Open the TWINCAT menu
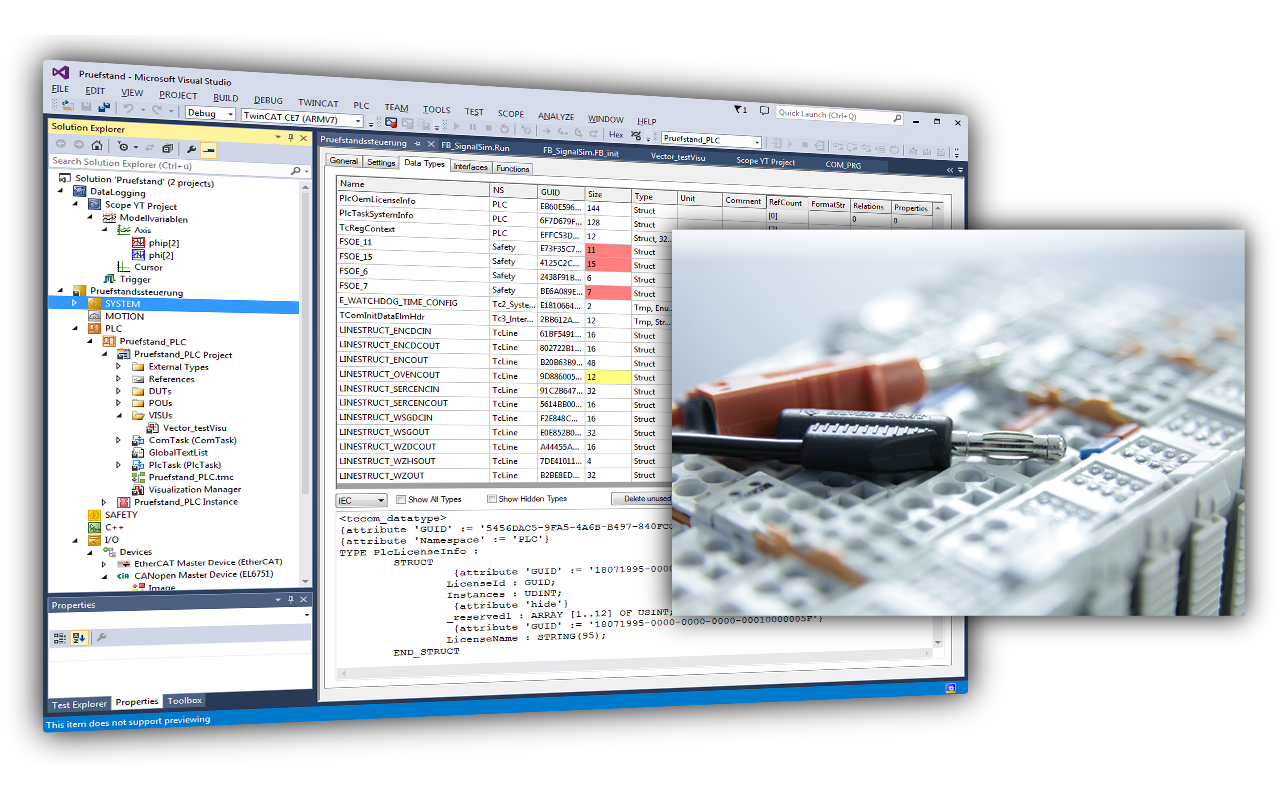1280x800 pixels. point(318,103)
